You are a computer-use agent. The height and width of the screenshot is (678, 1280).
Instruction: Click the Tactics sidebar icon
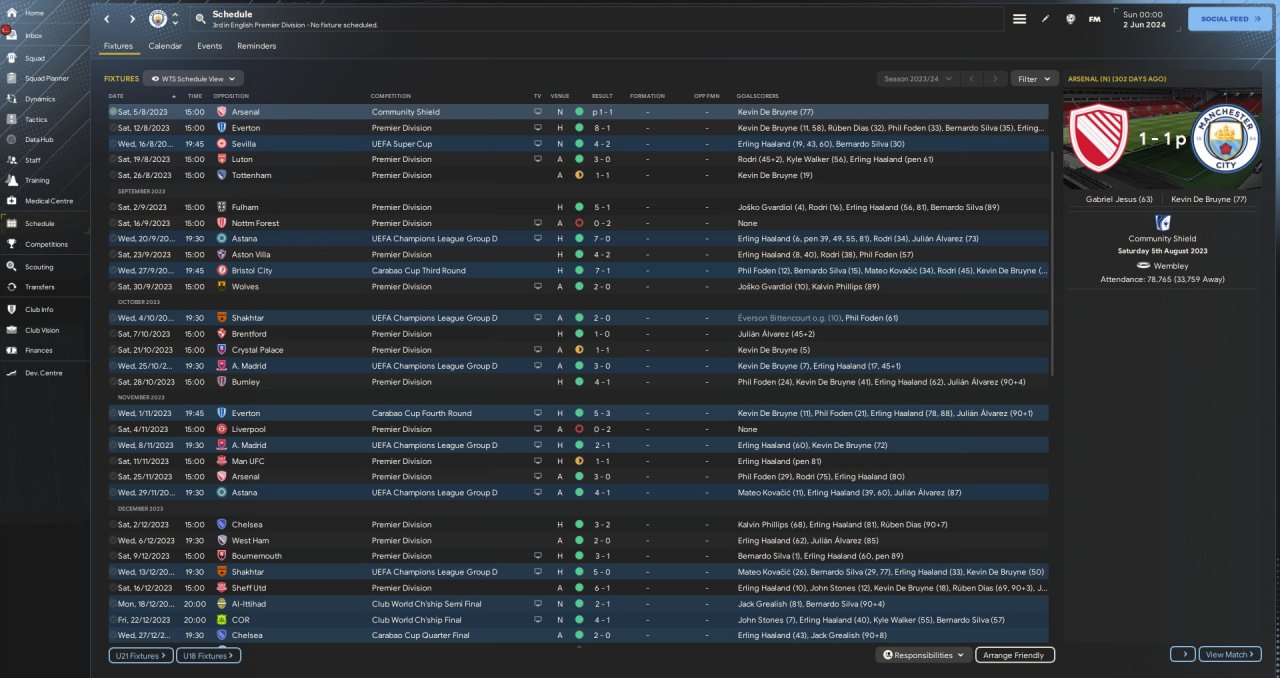point(13,119)
